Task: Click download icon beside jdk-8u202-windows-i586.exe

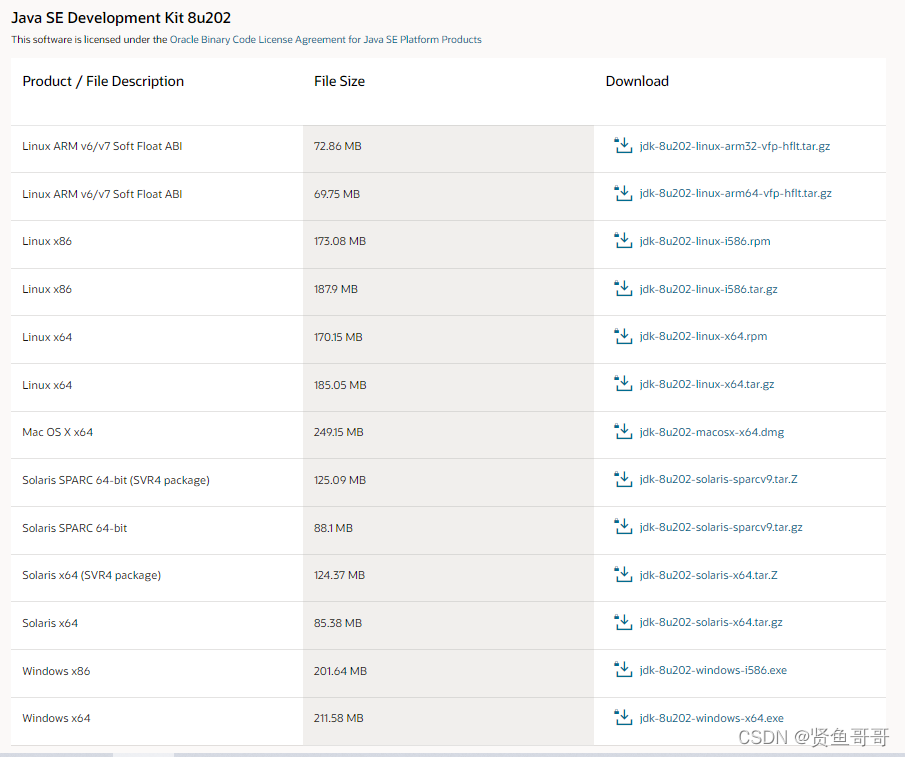Action: point(623,670)
